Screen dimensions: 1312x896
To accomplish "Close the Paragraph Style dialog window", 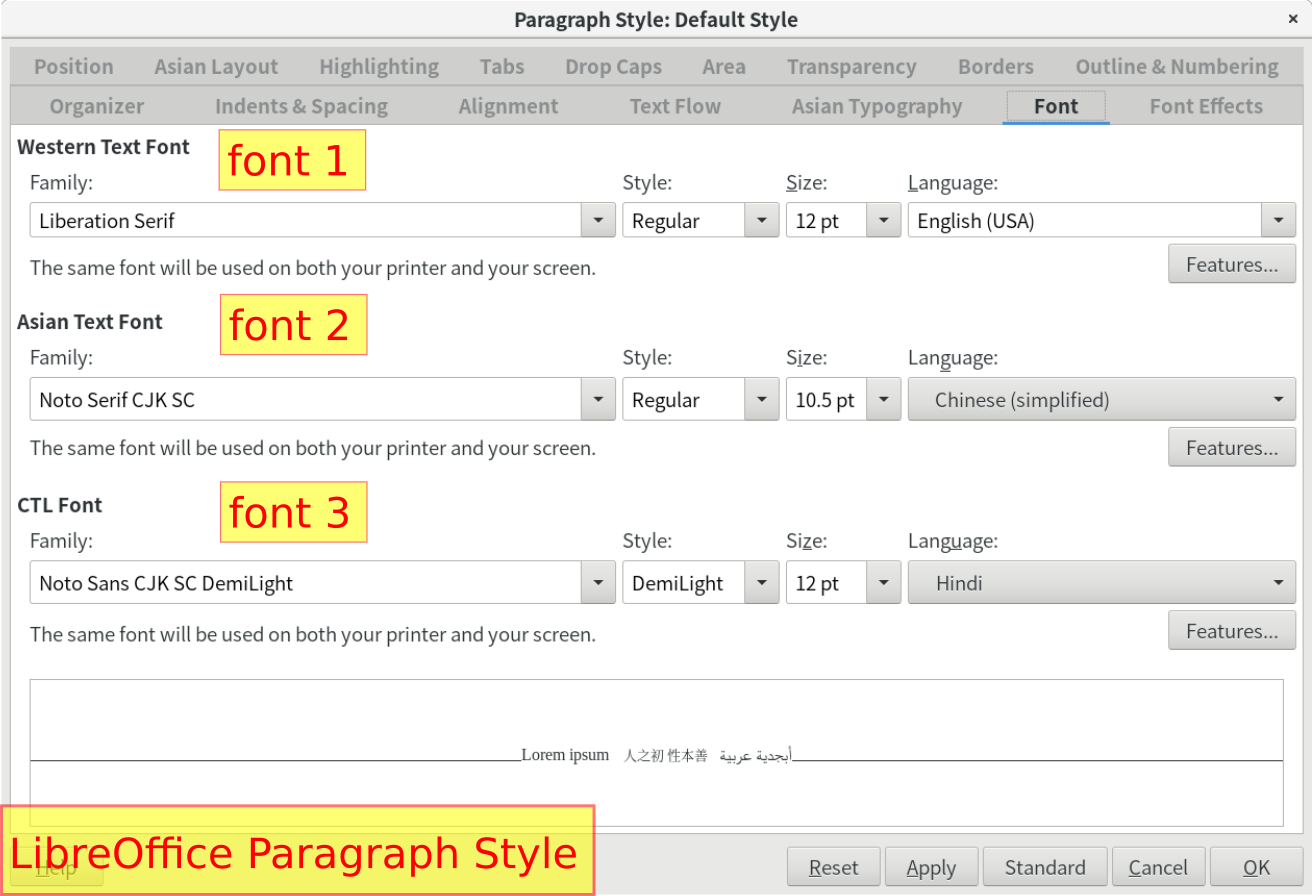I will click(x=1293, y=19).
